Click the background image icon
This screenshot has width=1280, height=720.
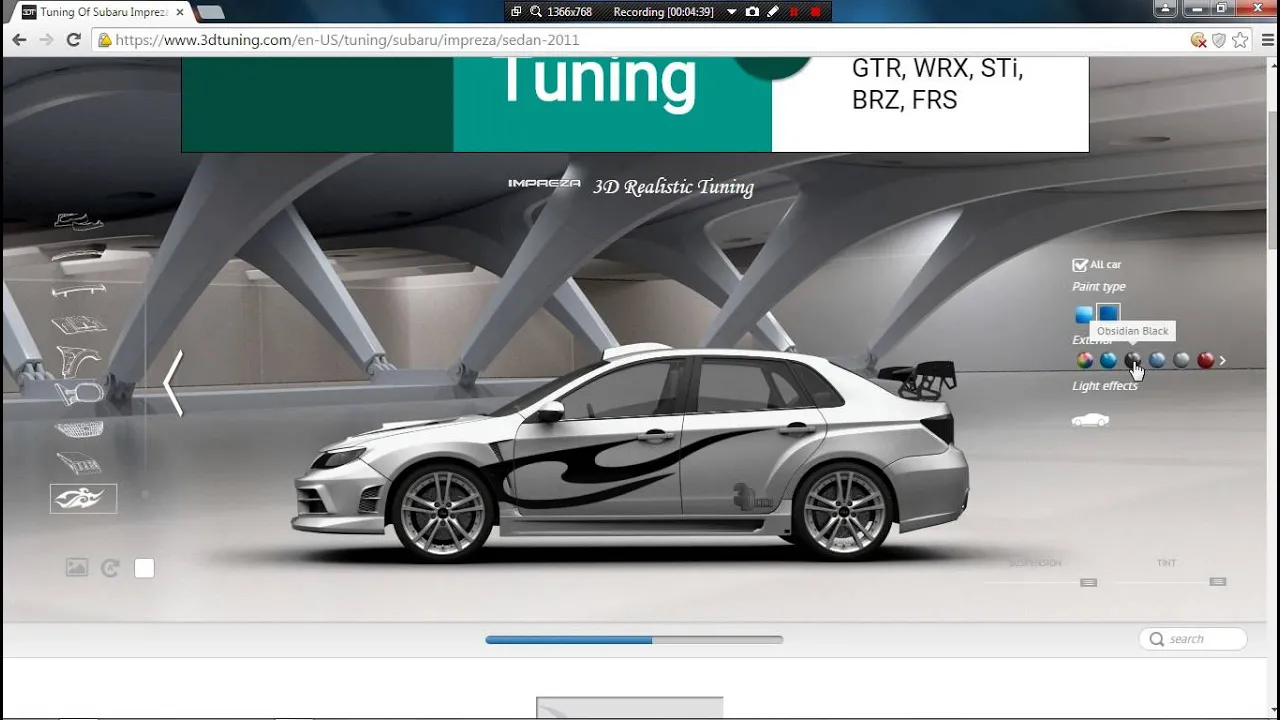click(77, 567)
